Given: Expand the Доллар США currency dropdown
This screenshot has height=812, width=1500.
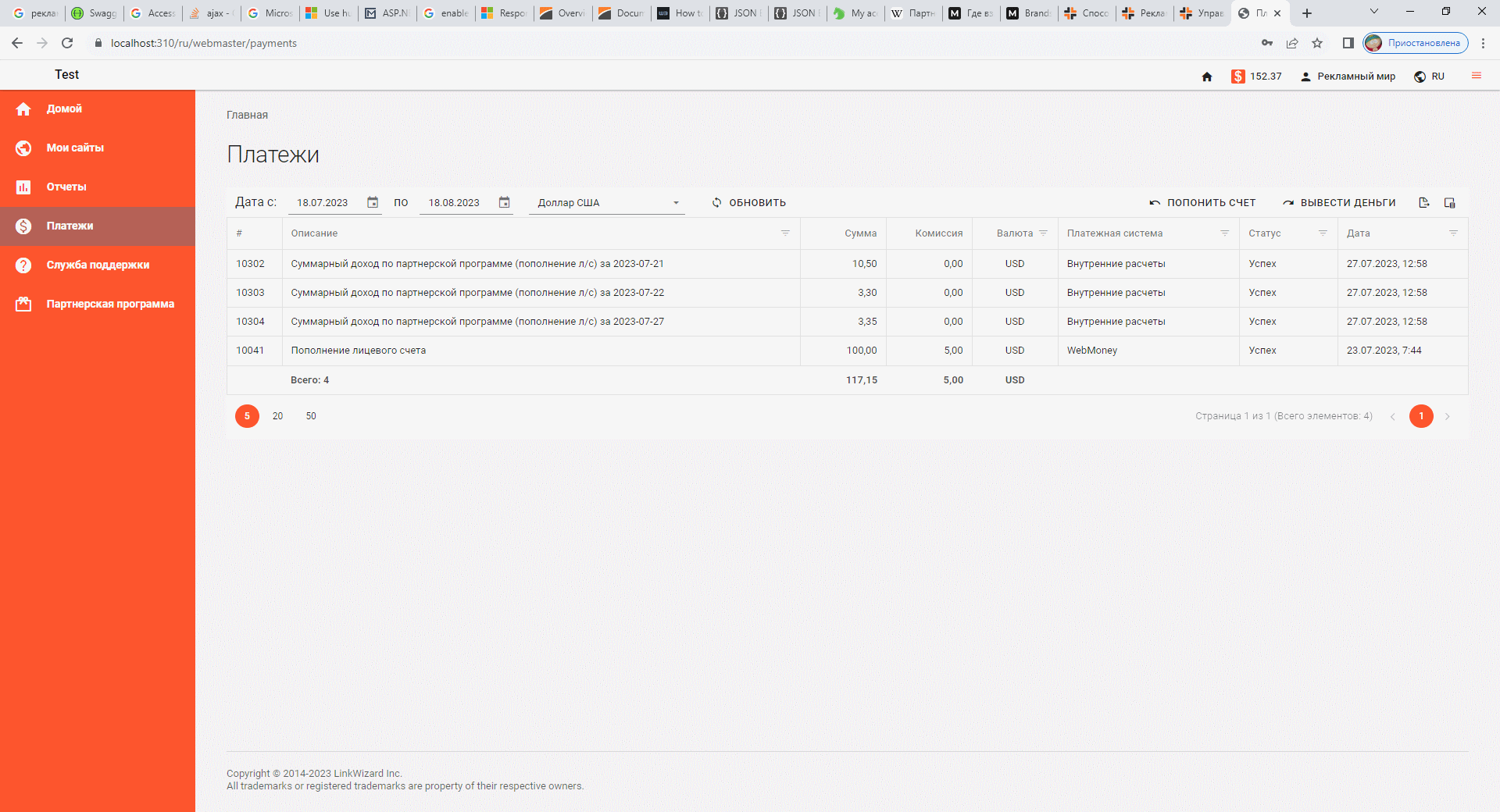Looking at the screenshot, I should pos(676,203).
